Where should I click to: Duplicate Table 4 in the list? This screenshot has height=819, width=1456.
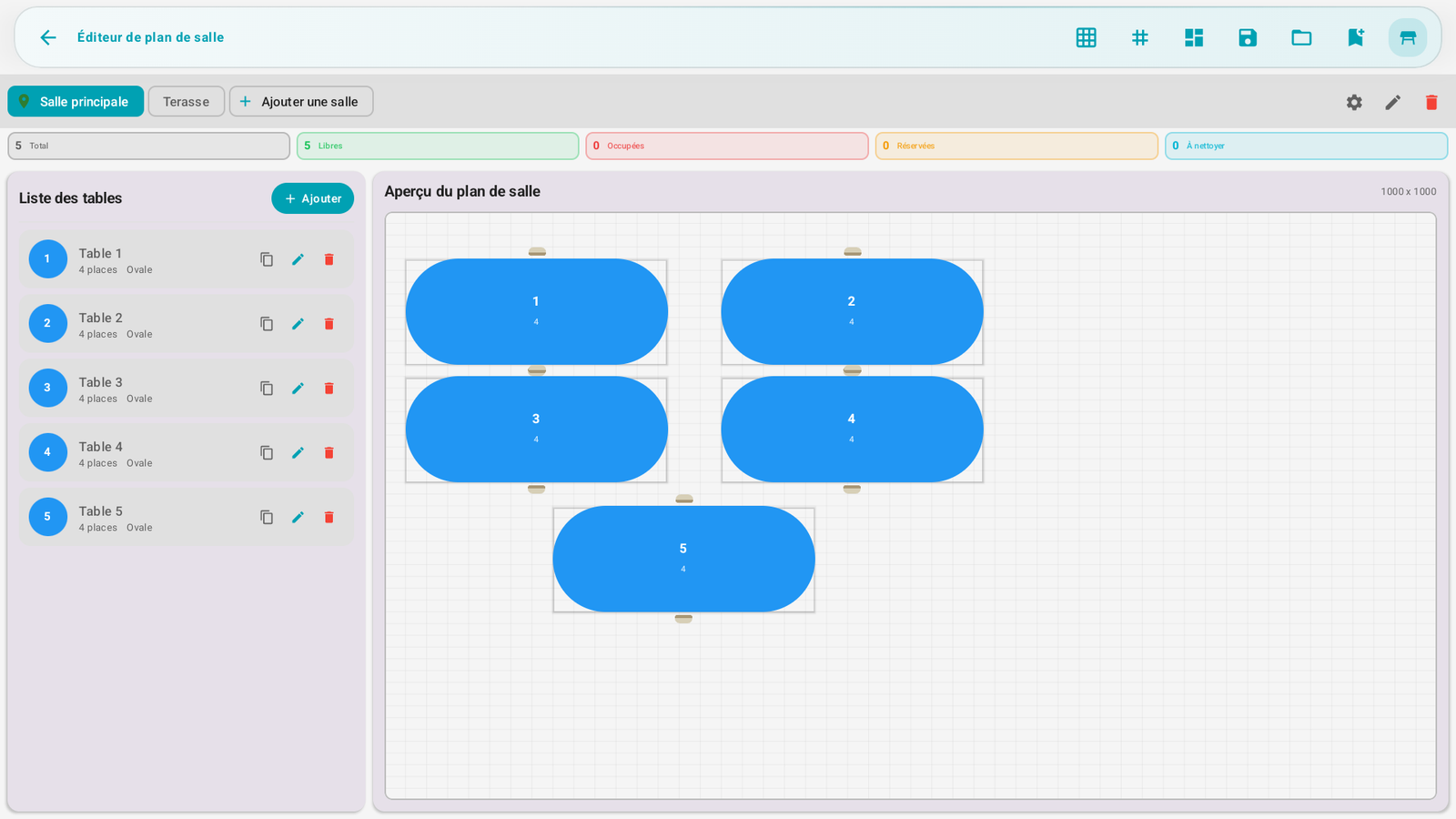pyautogui.click(x=267, y=452)
